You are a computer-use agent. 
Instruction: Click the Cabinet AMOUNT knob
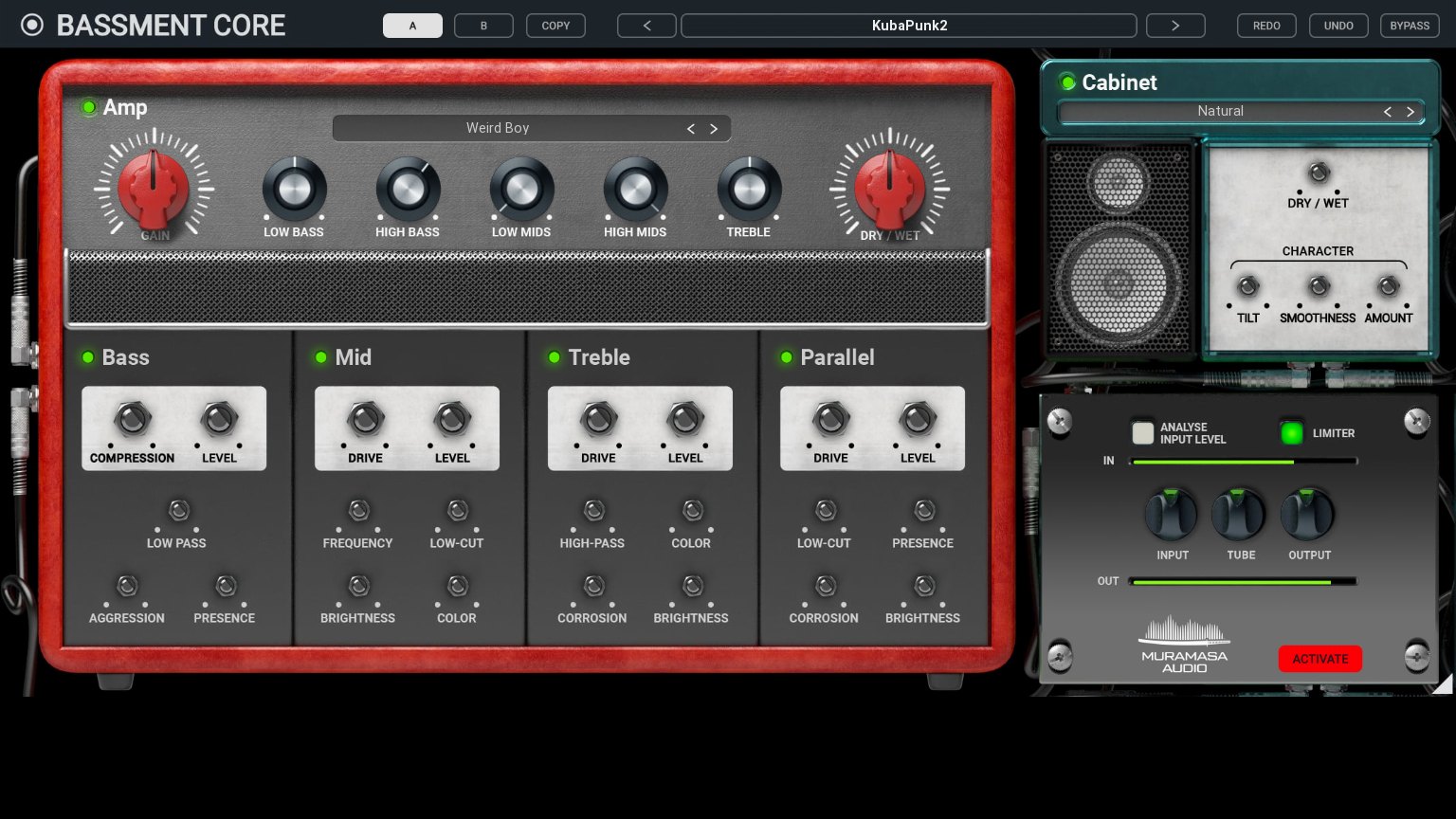coord(1388,286)
